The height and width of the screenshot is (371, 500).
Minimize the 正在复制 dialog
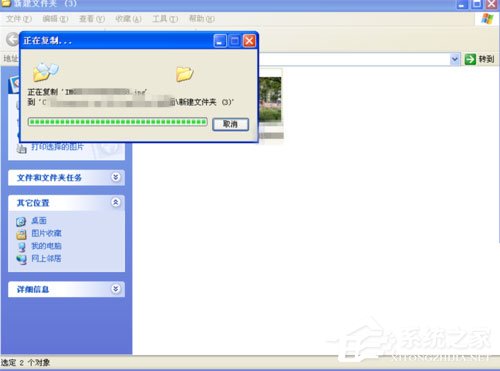point(220,41)
